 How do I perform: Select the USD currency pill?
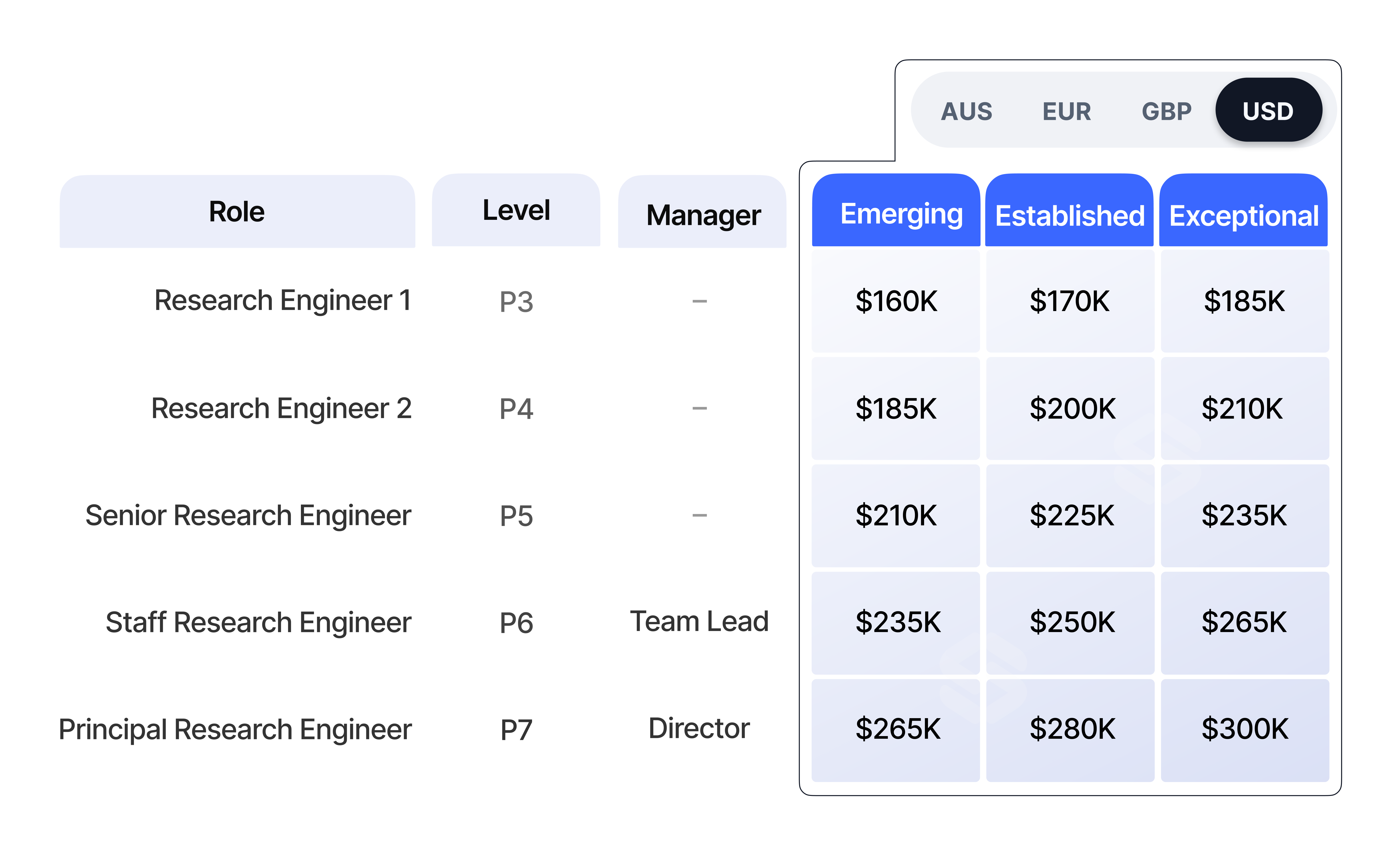pos(1268,110)
